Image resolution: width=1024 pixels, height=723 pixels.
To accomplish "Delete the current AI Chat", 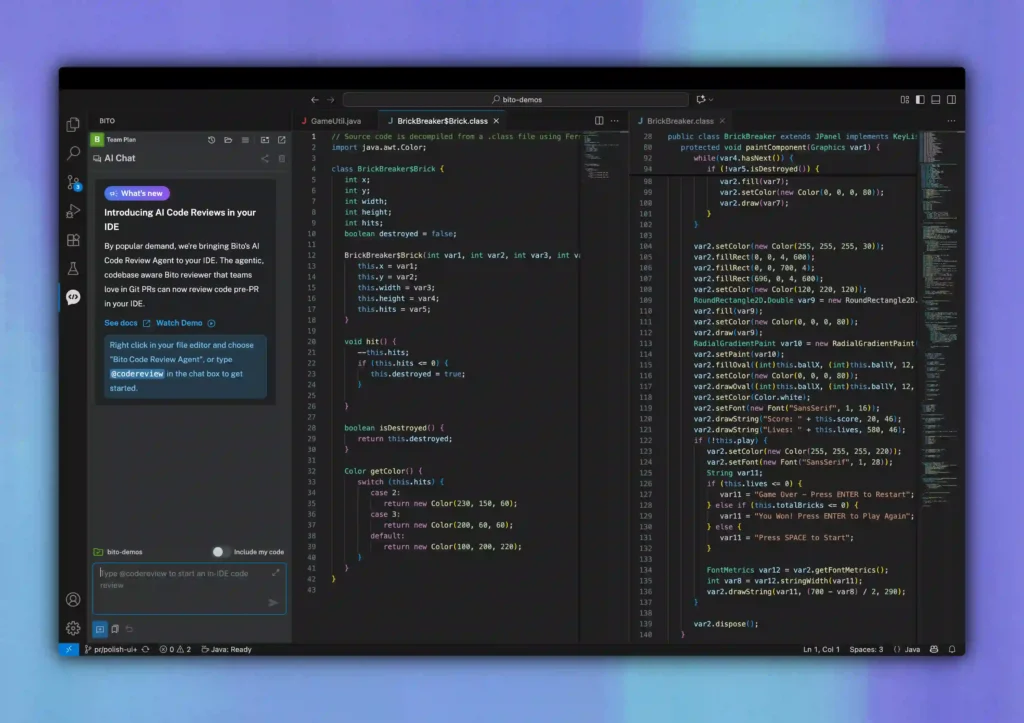I will pyautogui.click(x=281, y=158).
